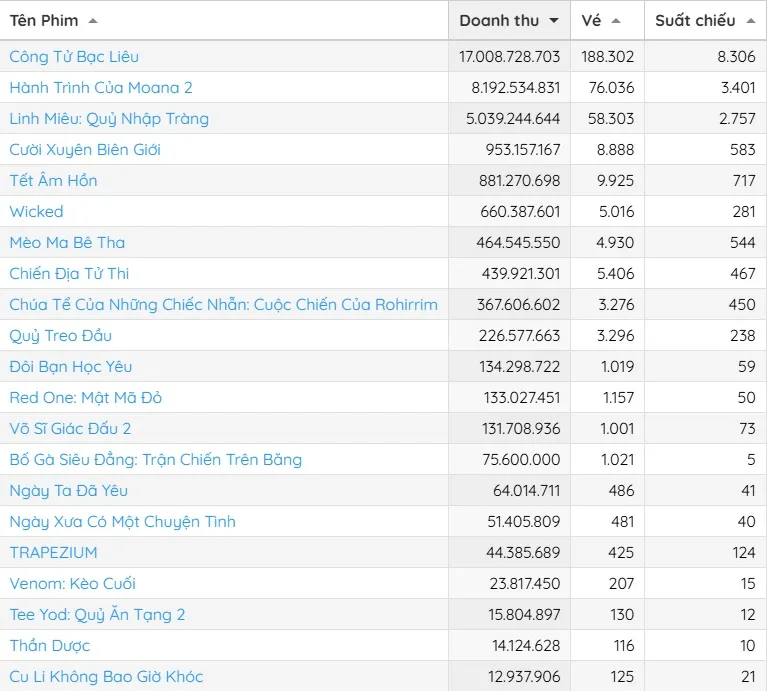Viewport: 767px width, 691px height.
Task: Open Venom: Kèo Cuối movie link
Action: (72, 584)
